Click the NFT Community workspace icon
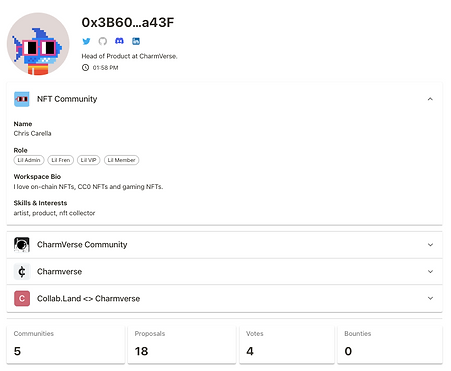451x371 pixels. (22, 99)
